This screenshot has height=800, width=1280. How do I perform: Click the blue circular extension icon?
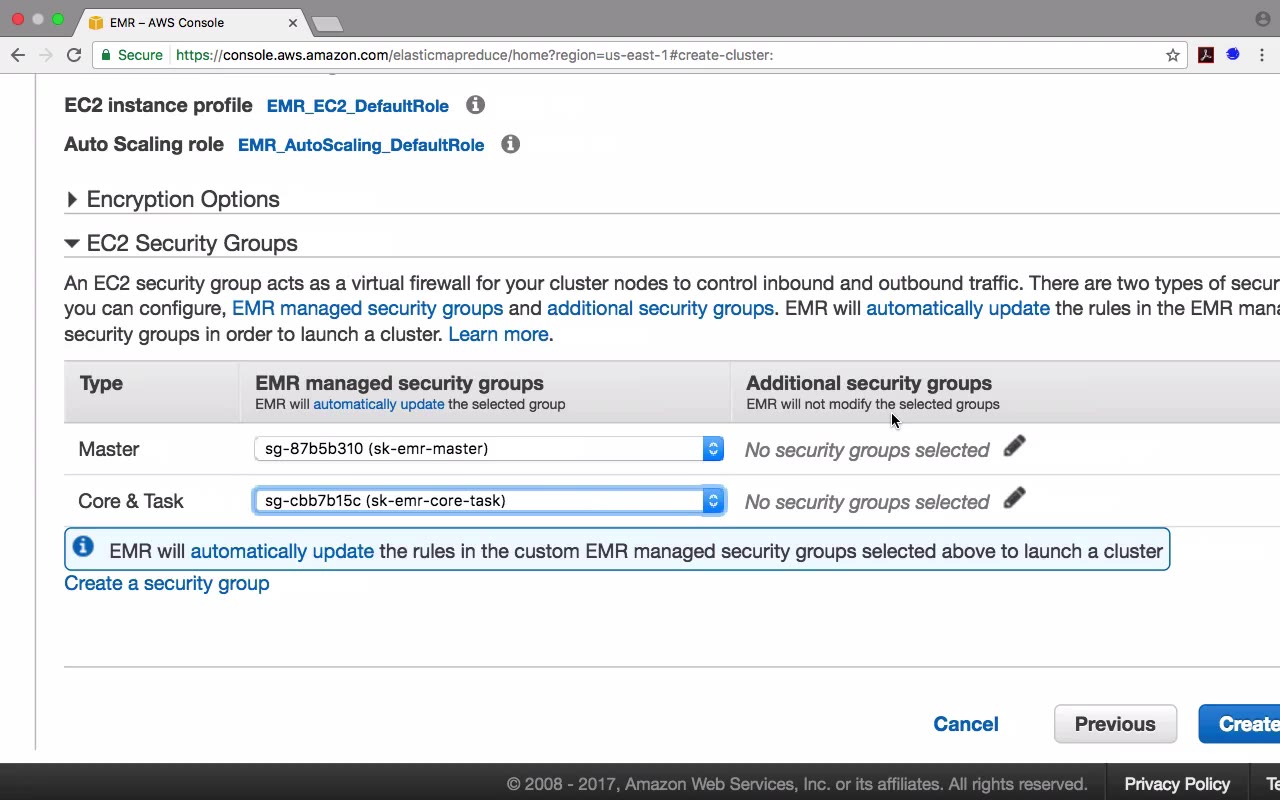click(1233, 55)
